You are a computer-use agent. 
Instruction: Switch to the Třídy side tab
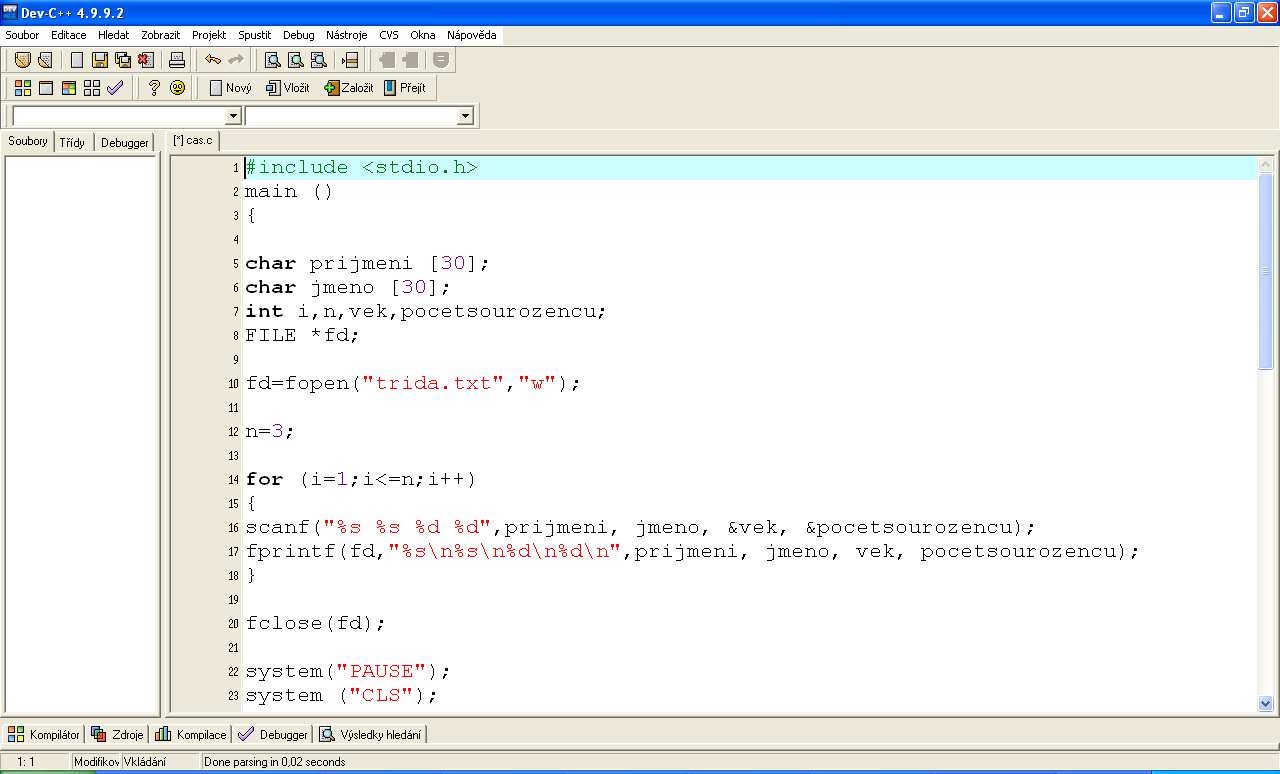72,142
